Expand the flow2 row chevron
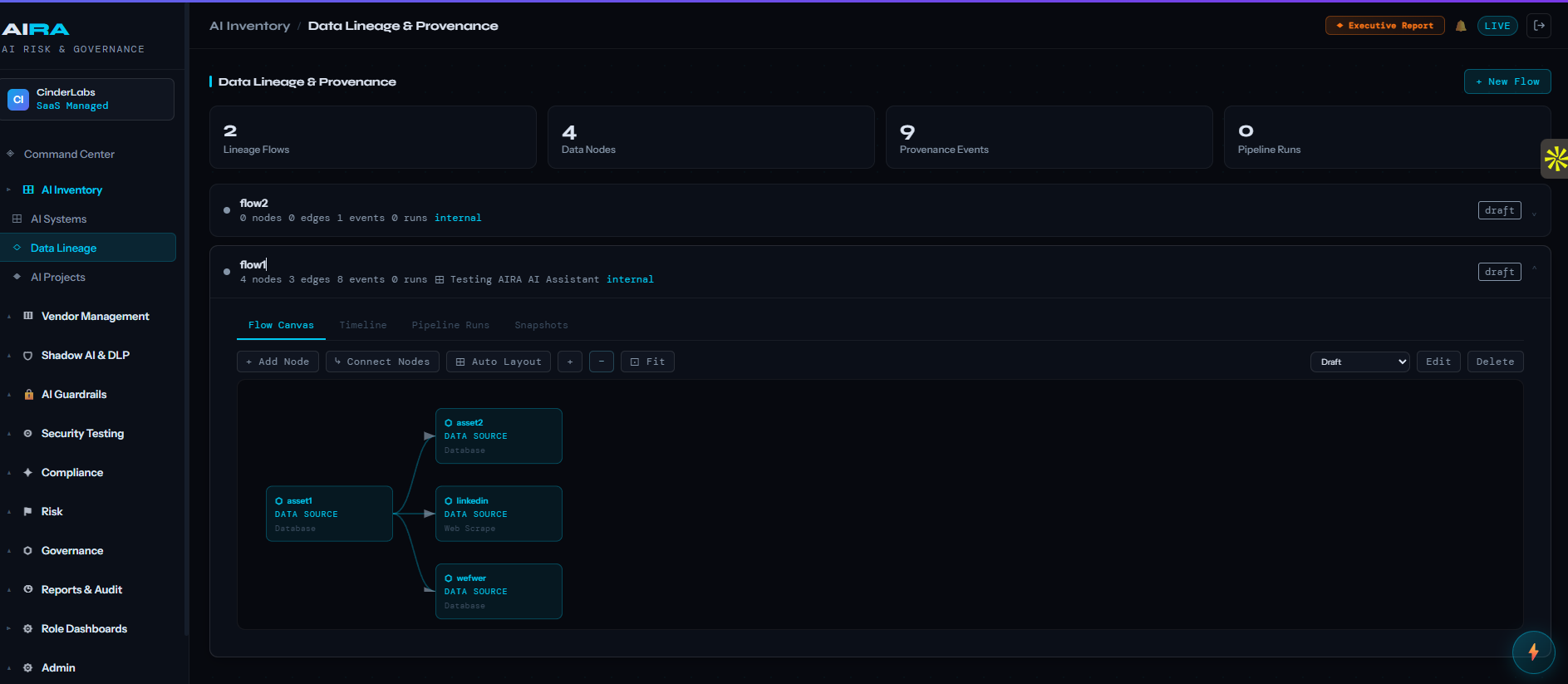This screenshot has width=1568, height=684. pos(1534,214)
